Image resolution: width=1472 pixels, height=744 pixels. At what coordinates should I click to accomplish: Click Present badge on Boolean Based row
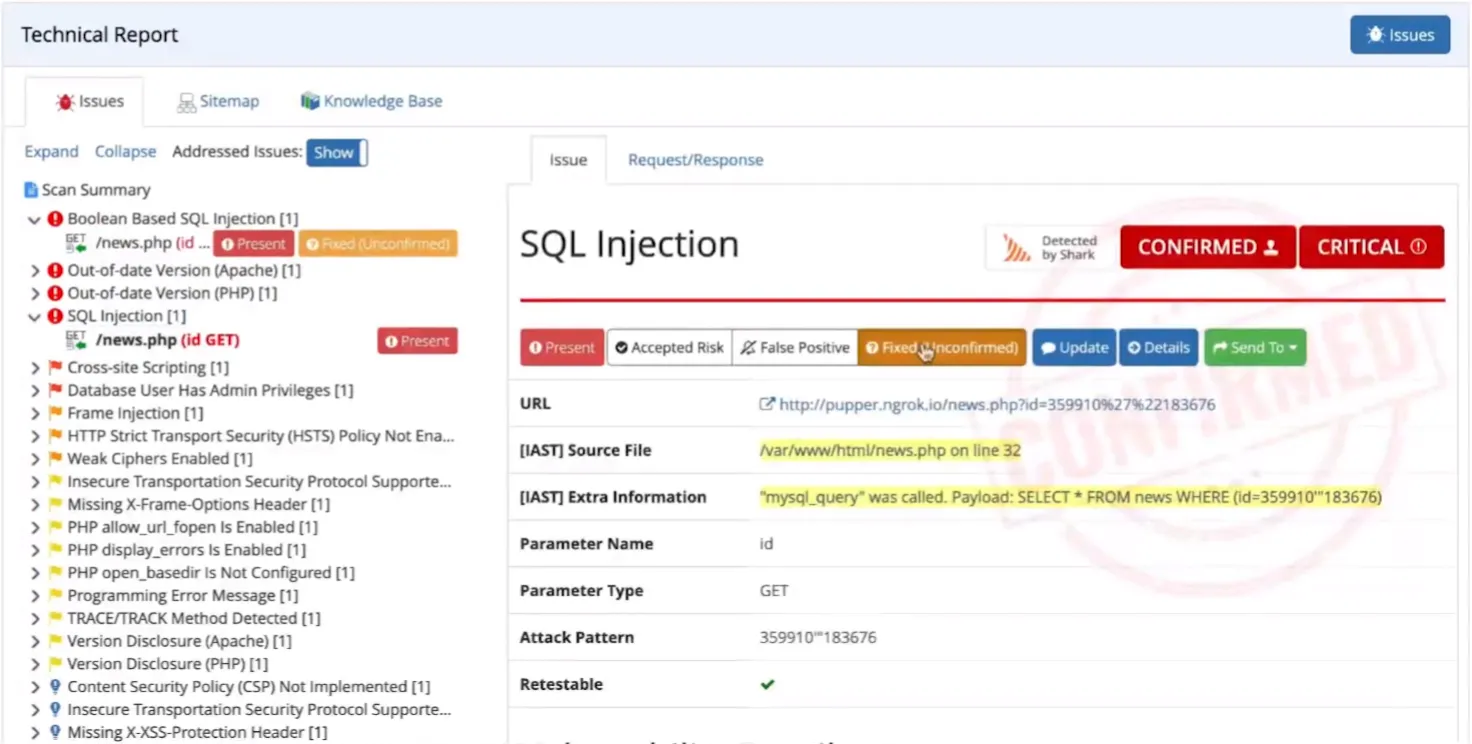click(254, 244)
